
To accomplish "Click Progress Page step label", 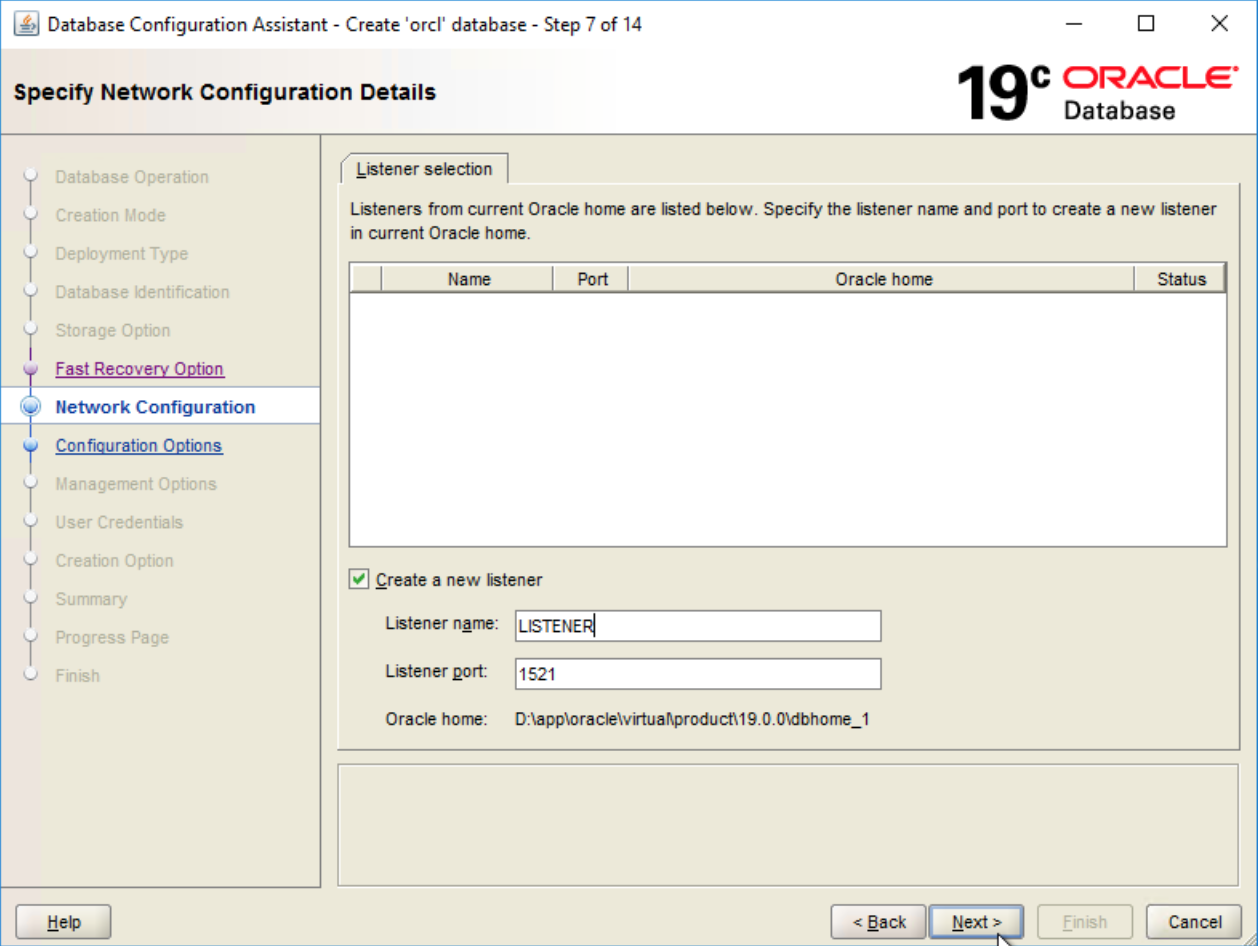I will (x=112, y=637).
